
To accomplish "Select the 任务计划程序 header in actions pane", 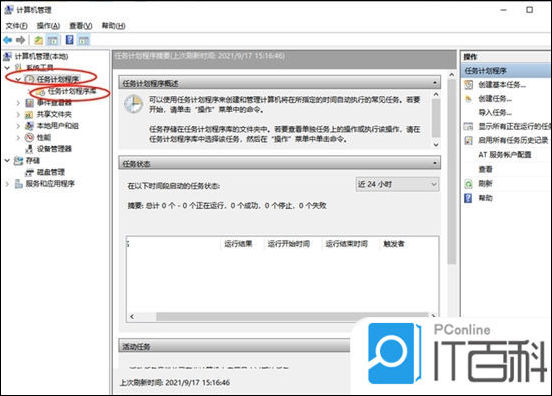I will pyautogui.click(x=506, y=70).
